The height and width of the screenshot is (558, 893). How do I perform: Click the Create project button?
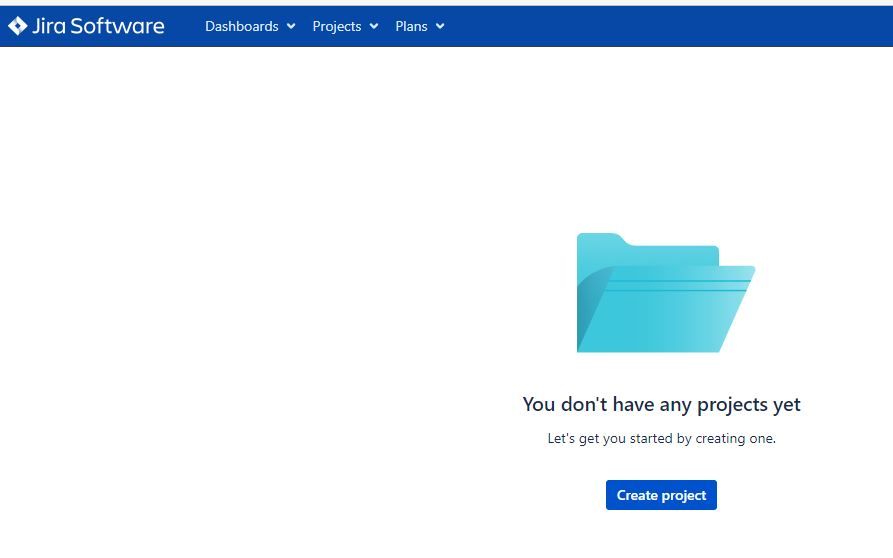pos(661,495)
